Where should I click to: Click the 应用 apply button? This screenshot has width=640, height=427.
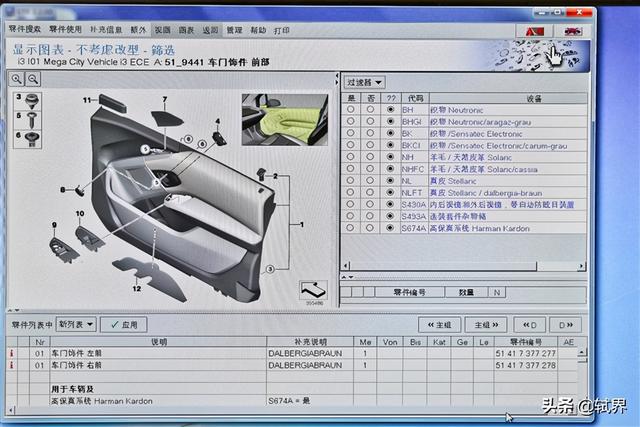(124, 325)
